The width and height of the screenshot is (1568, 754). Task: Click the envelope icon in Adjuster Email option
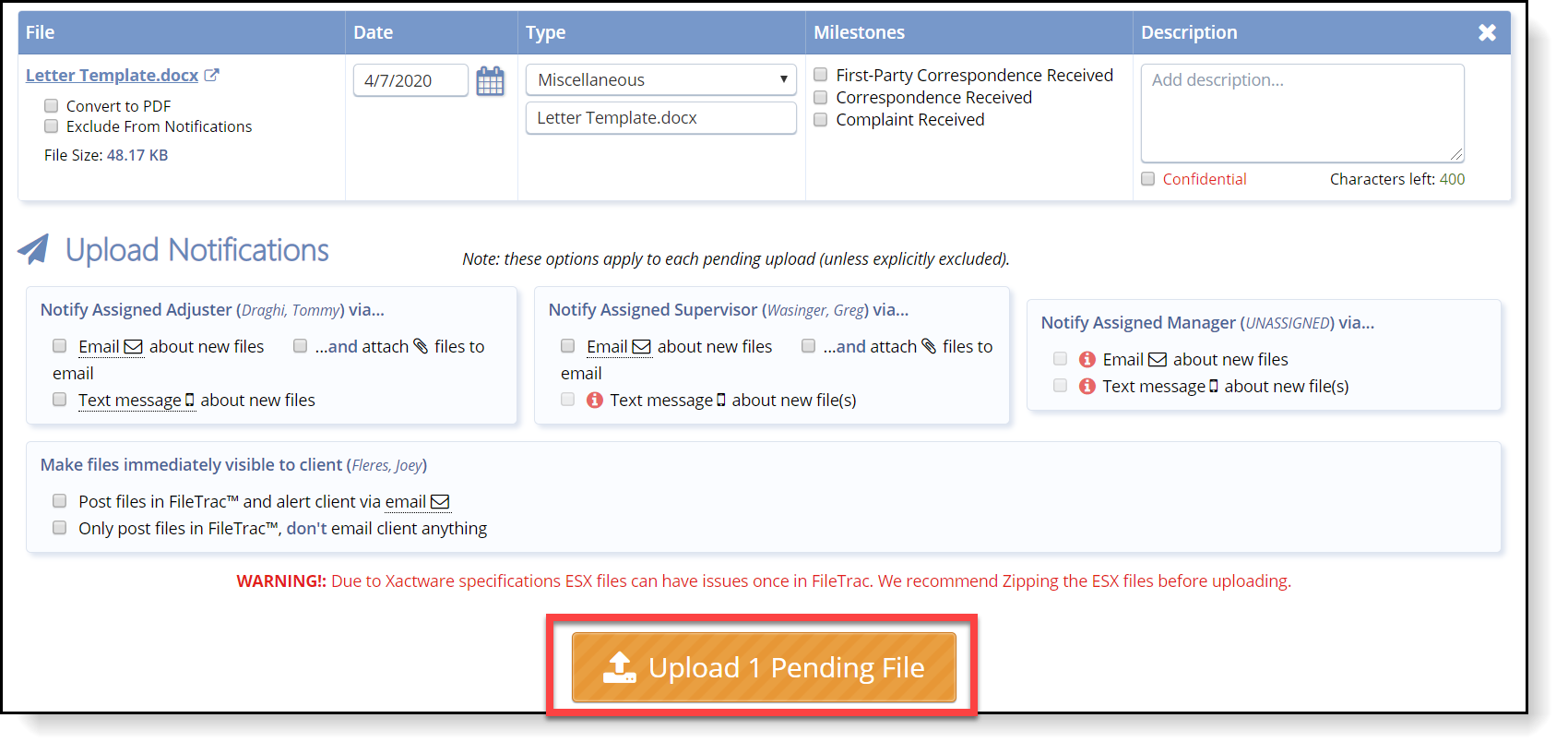click(x=134, y=347)
